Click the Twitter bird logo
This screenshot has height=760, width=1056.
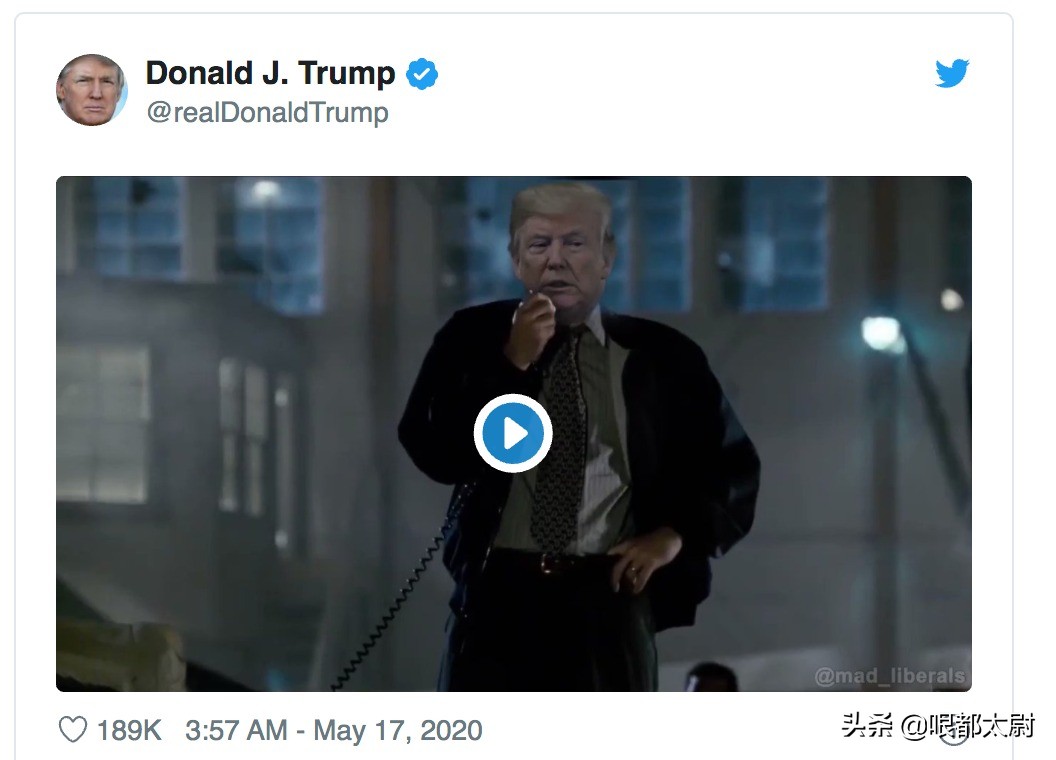[951, 74]
